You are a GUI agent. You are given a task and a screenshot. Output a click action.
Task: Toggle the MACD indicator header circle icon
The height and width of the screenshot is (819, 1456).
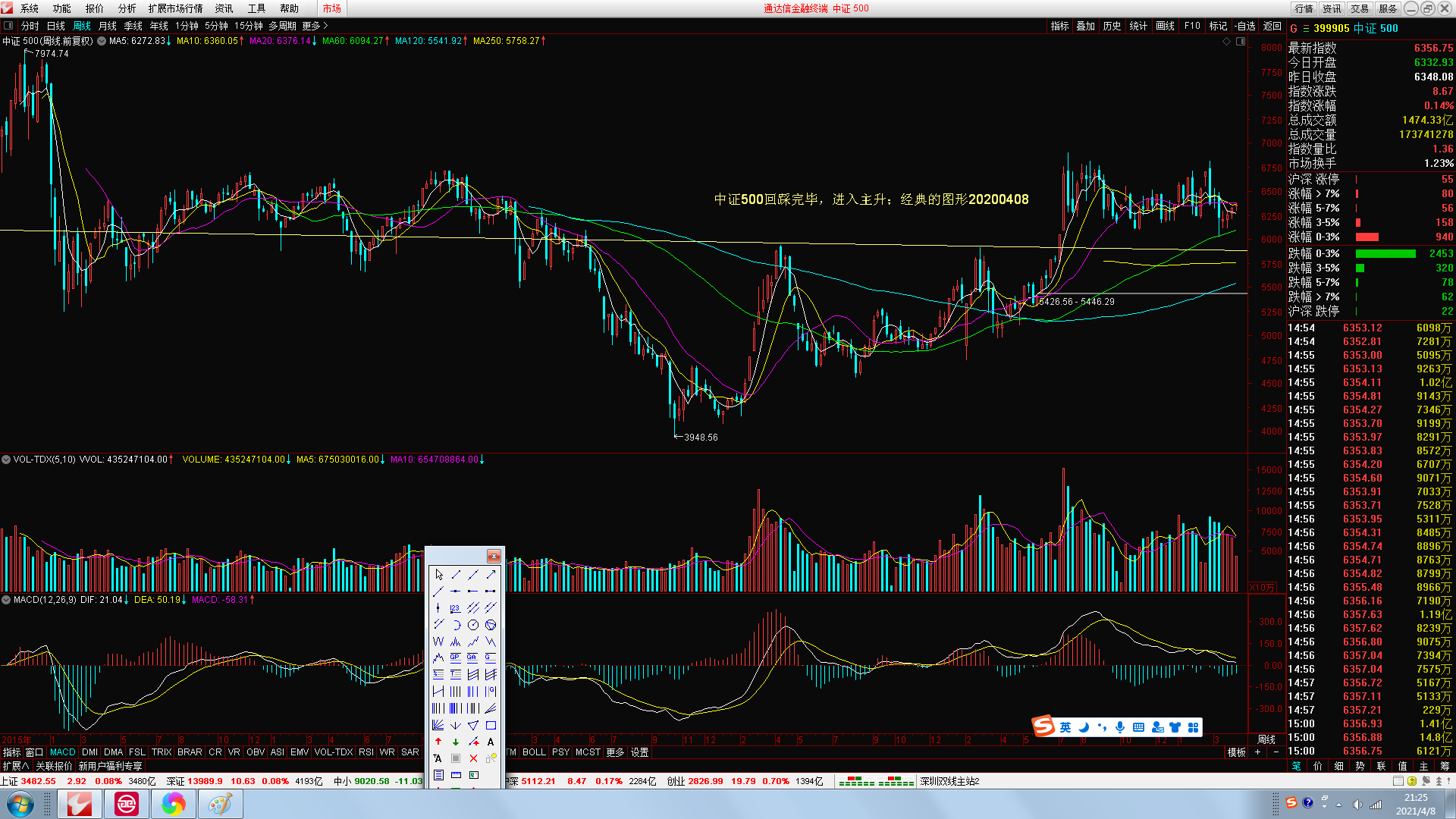click(x=6, y=600)
